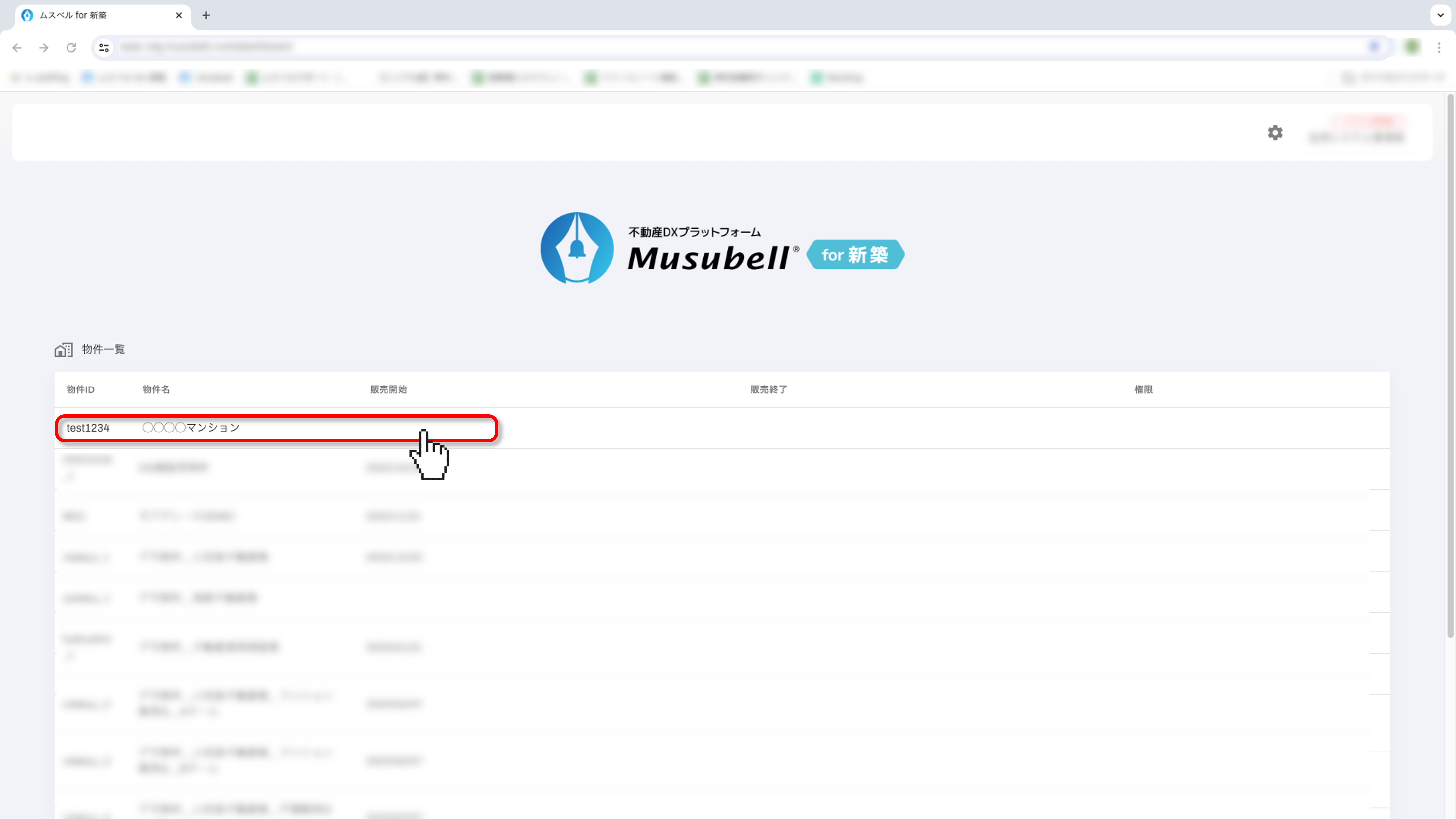The image size is (1456, 819).
Task: Click the building icon beside 物件一覧
Action: [x=63, y=350]
